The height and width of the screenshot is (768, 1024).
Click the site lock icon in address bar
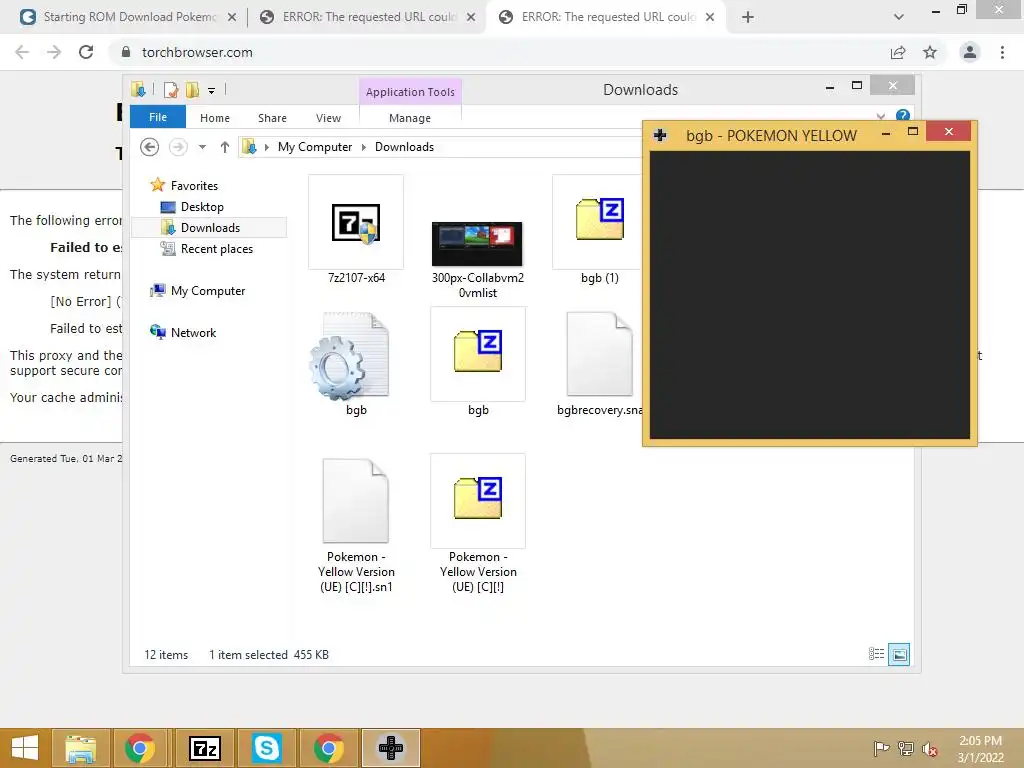(x=126, y=52)
